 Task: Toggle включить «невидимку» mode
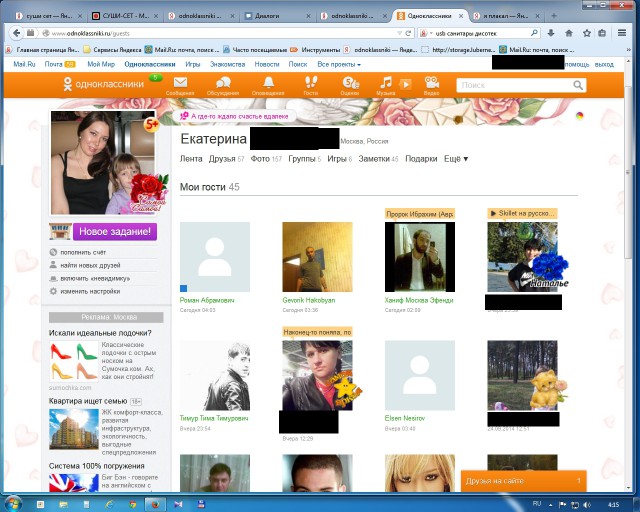click(95, 278)
